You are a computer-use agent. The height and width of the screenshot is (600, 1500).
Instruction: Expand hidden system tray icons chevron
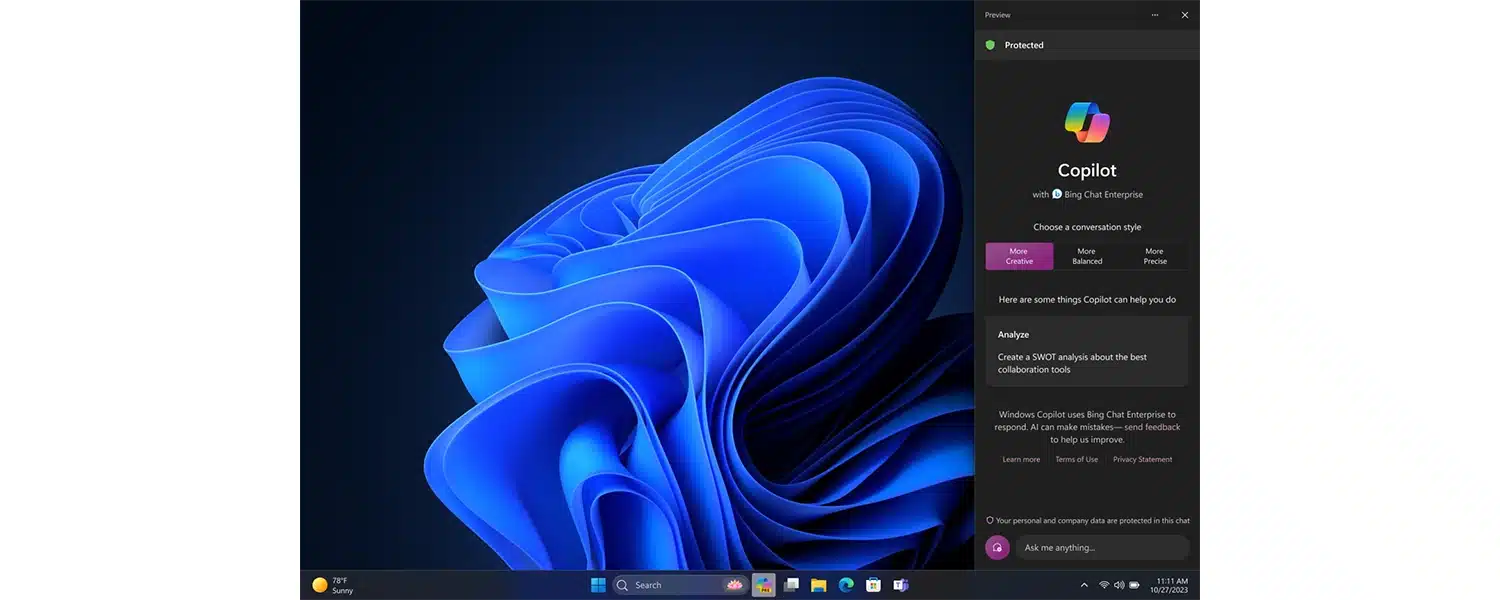(1084, 585)
